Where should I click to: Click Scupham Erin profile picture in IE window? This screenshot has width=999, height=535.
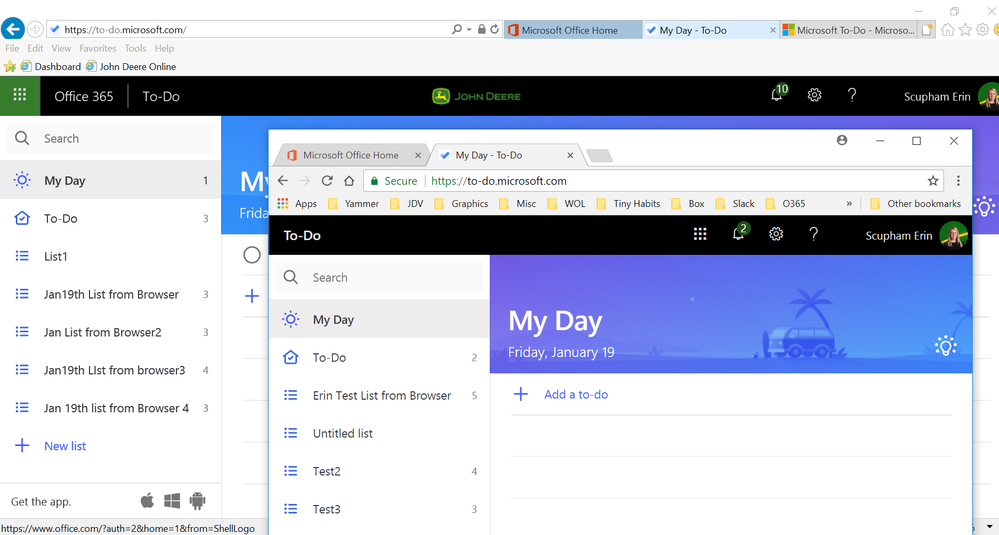tap(989, 96)
